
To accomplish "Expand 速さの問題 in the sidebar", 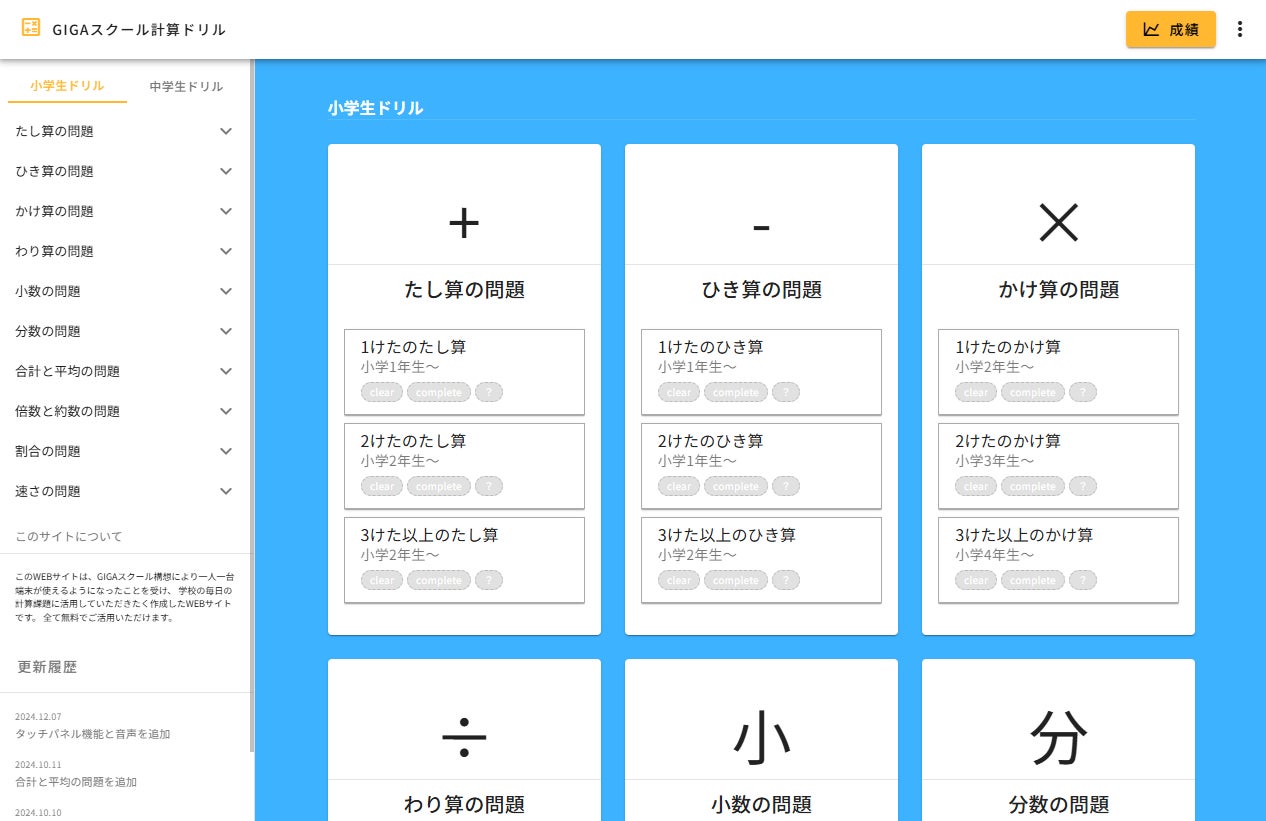I will coord(125,491).
